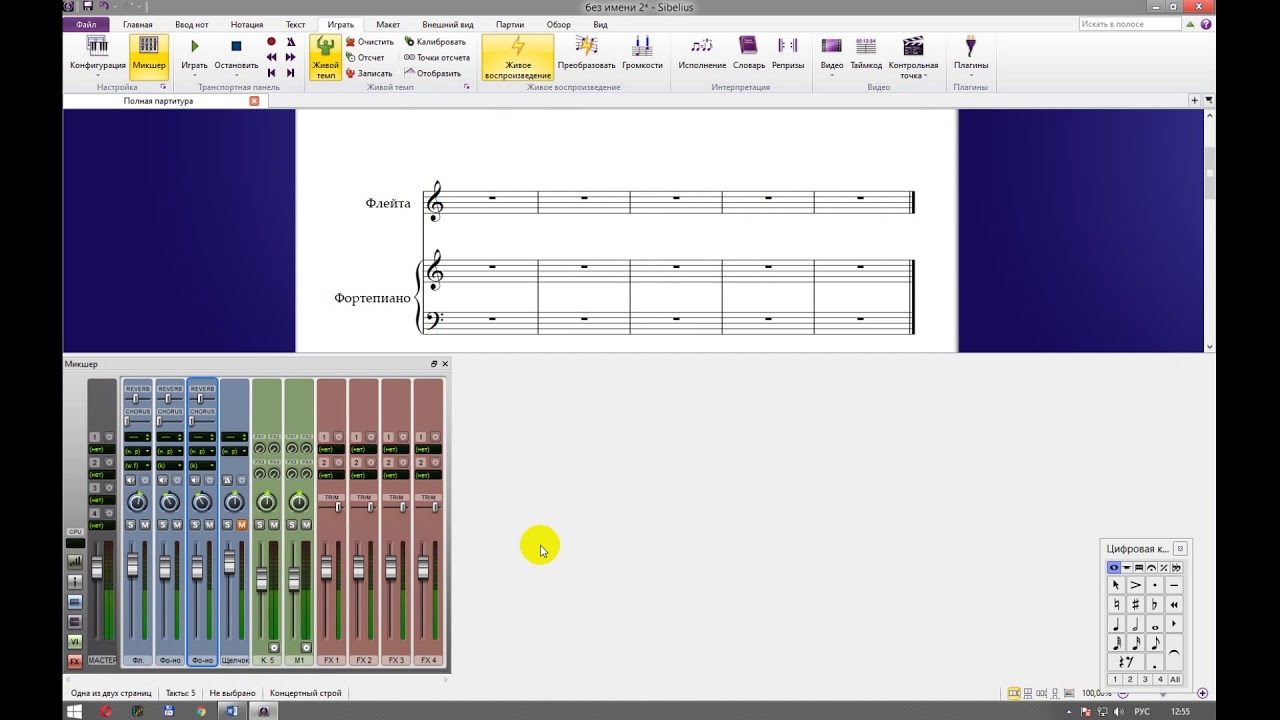1280x720 pixels.
Task: Open the Громкости velocities tool
Action: coord(642,53)
